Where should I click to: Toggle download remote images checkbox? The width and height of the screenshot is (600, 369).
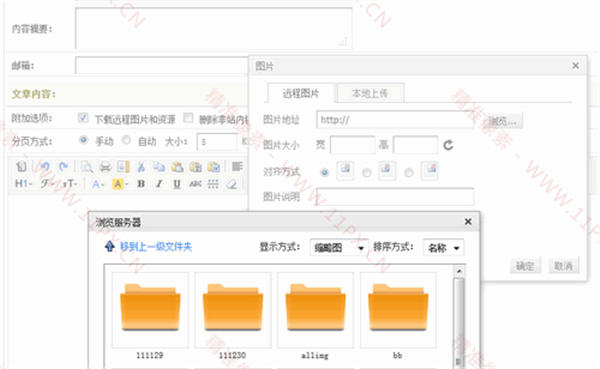click(83, 118)
